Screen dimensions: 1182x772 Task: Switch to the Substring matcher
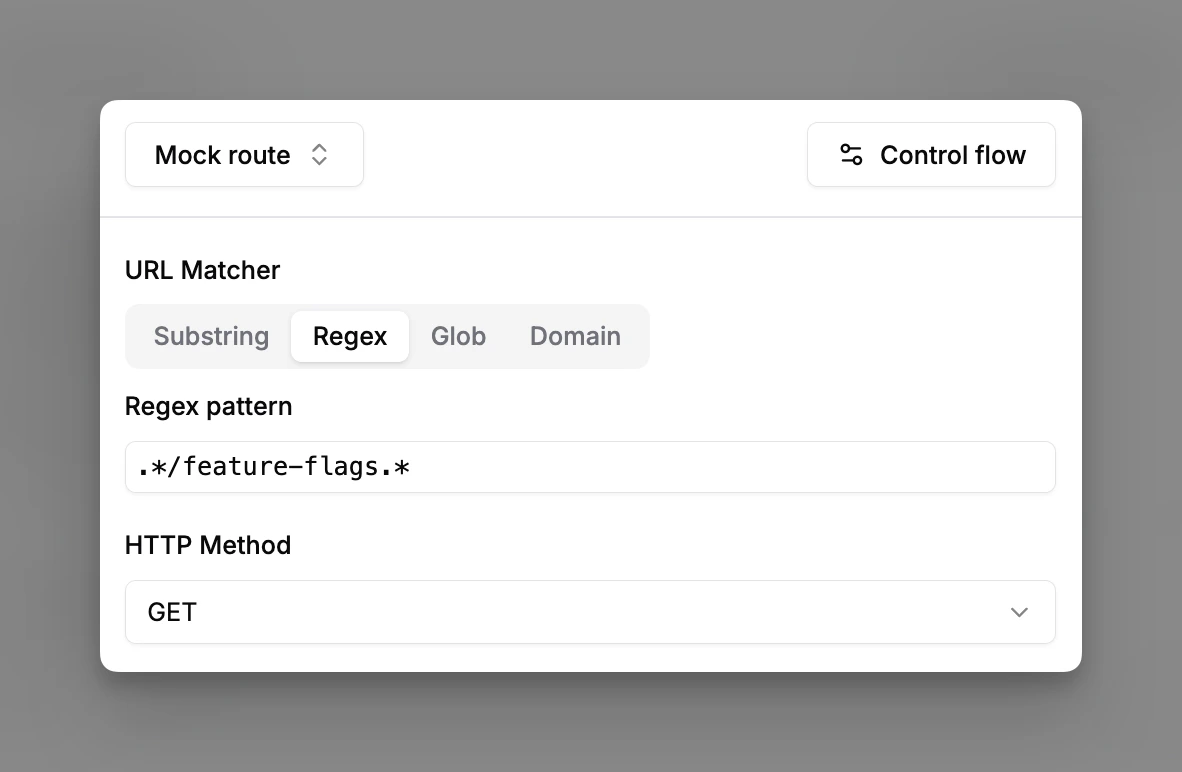211,336
